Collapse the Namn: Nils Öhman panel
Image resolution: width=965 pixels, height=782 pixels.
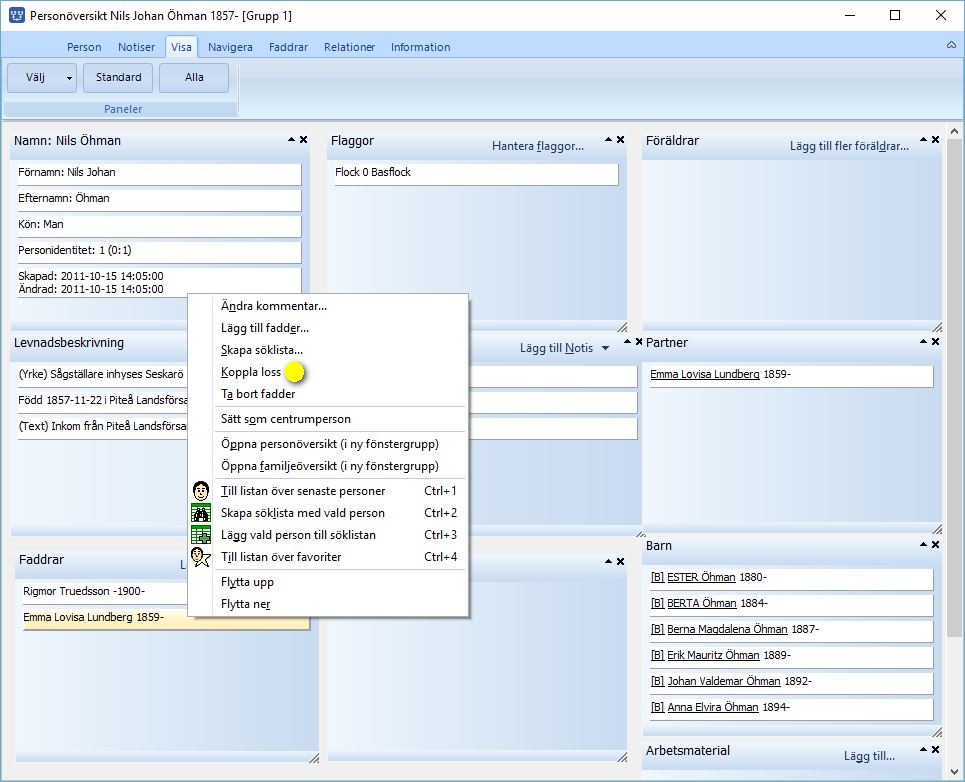pos(292,140)
